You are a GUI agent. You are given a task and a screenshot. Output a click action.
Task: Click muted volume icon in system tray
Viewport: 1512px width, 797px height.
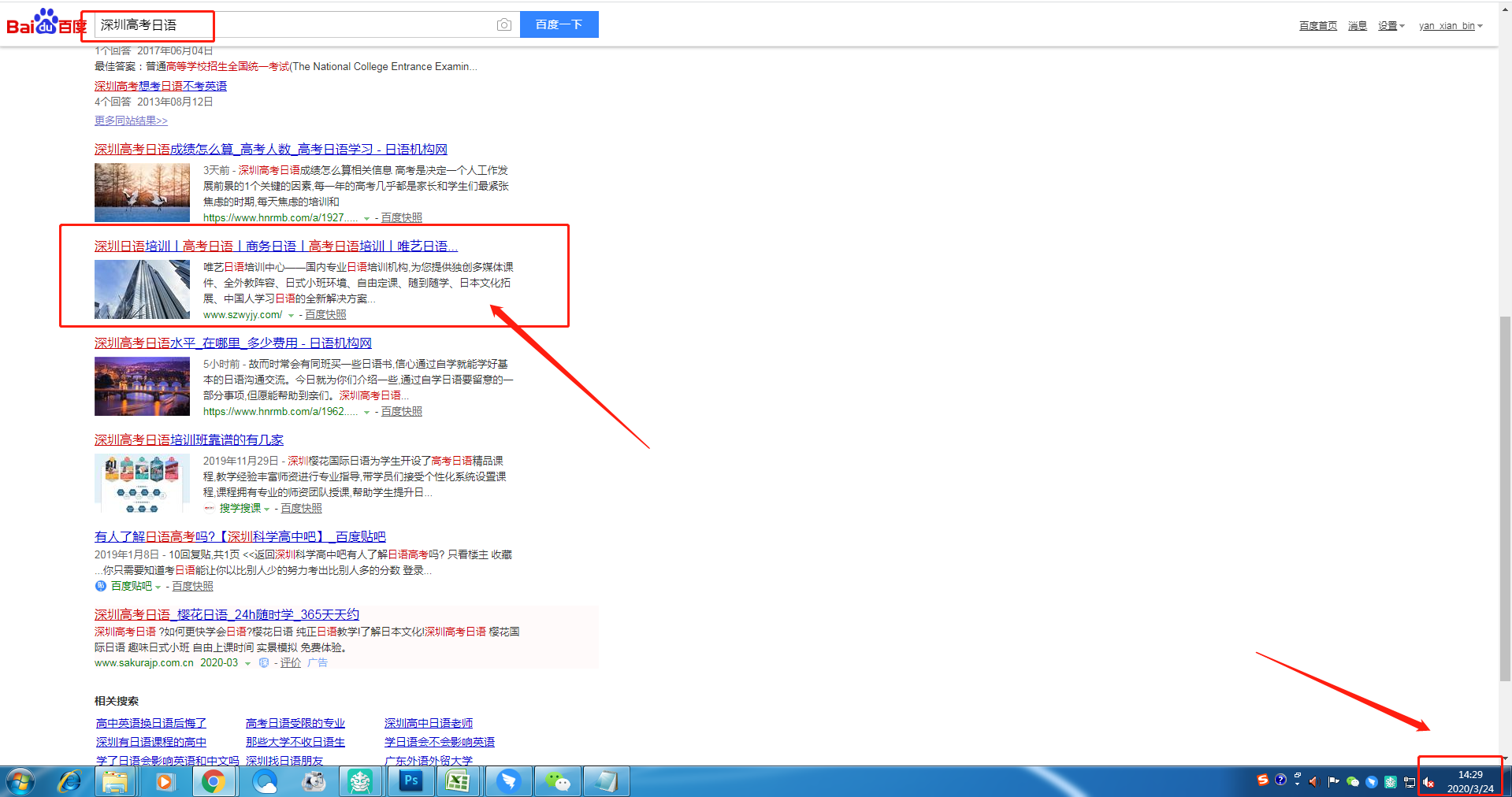tap(1428, 782)
